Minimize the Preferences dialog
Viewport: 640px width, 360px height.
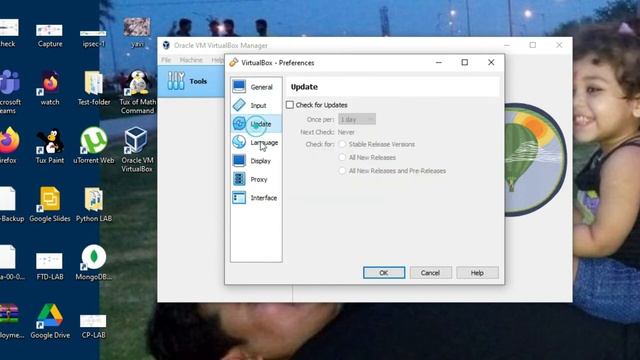[439, 62]
